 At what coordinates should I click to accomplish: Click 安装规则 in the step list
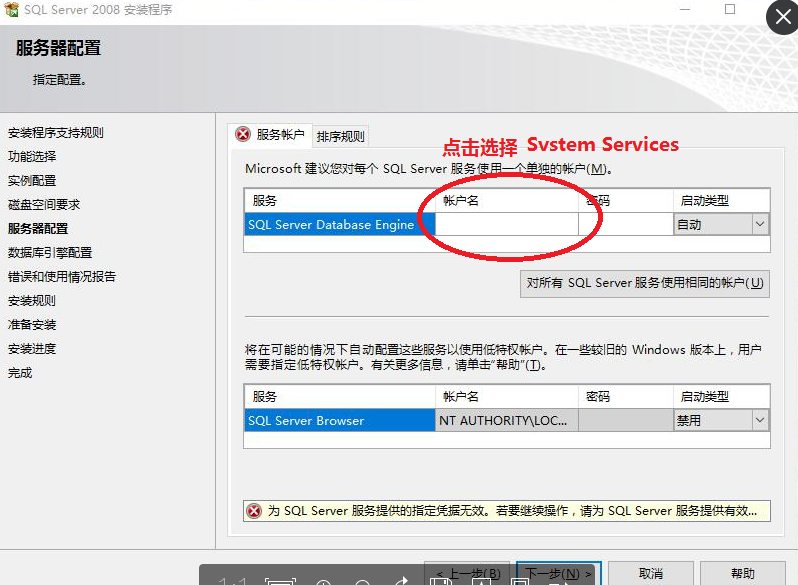click(32, 300)
